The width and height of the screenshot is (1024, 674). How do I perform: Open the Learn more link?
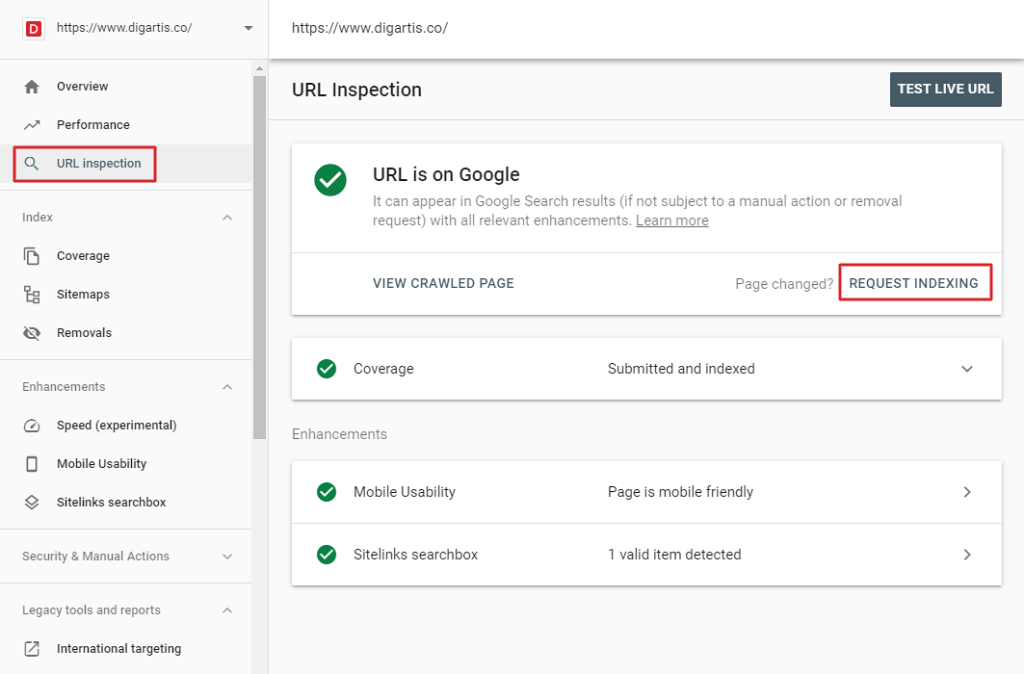(671, 221)
